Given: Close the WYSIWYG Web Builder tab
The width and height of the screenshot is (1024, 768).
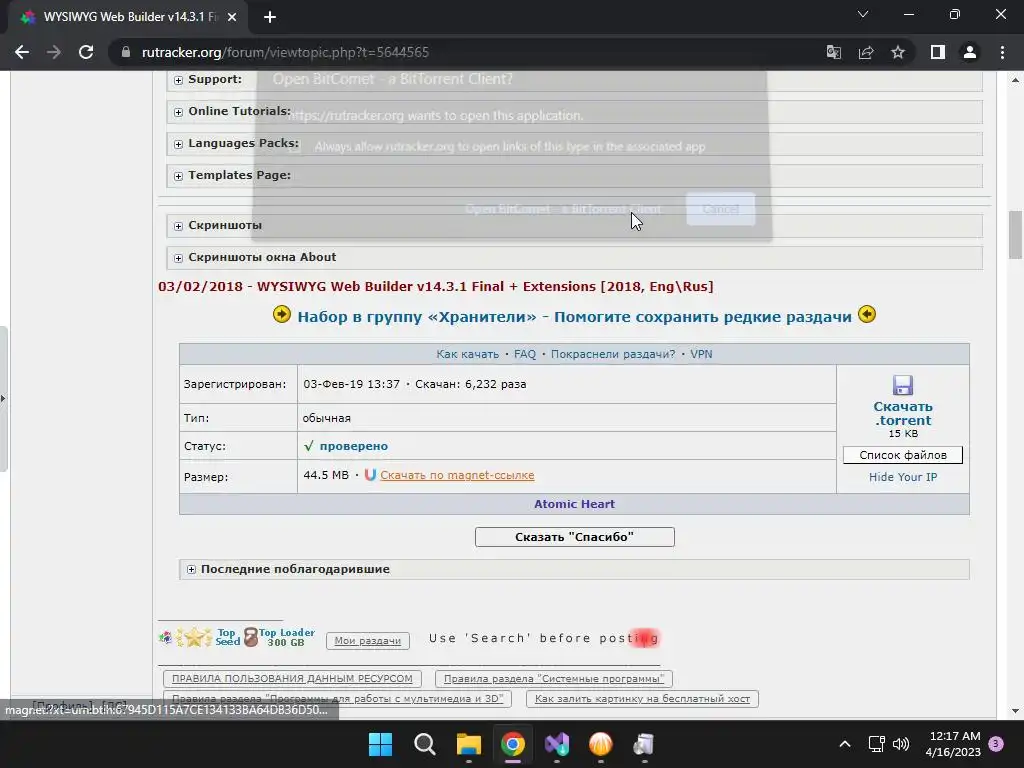Looking at the screenshot, I should pyautogui.click(x=232, y=17).
